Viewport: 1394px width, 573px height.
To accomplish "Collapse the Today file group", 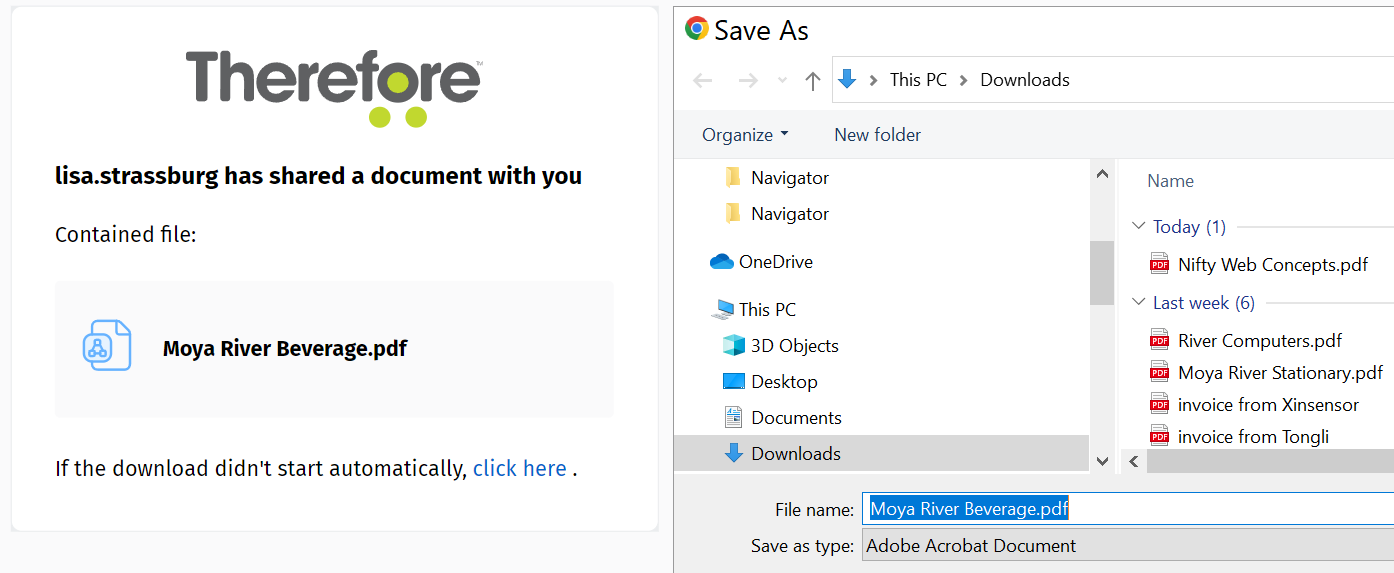I will (x=1138, y=227).
